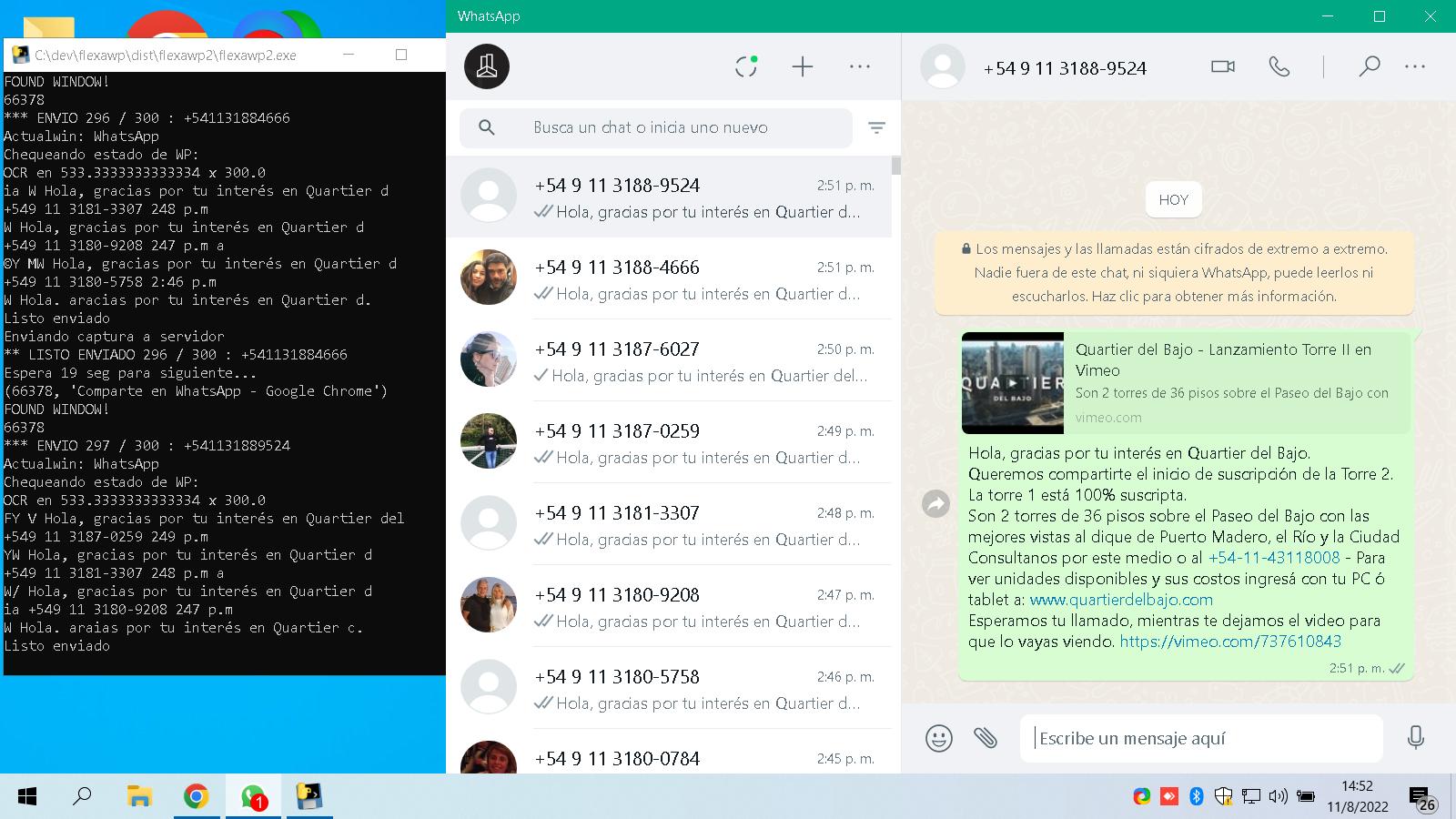The image size is (1456, 819).
Task: Open chat +54 9 11 3180-0784
Action: pyautogui.click(x=669, y=752)
